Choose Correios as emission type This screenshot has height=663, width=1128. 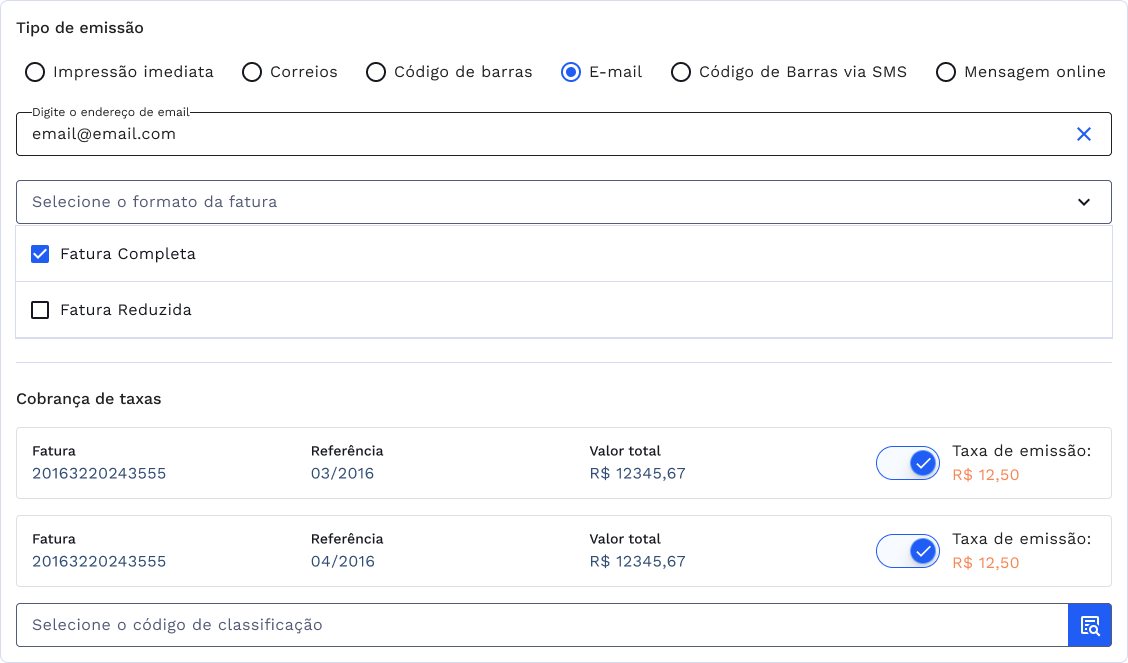252,72
